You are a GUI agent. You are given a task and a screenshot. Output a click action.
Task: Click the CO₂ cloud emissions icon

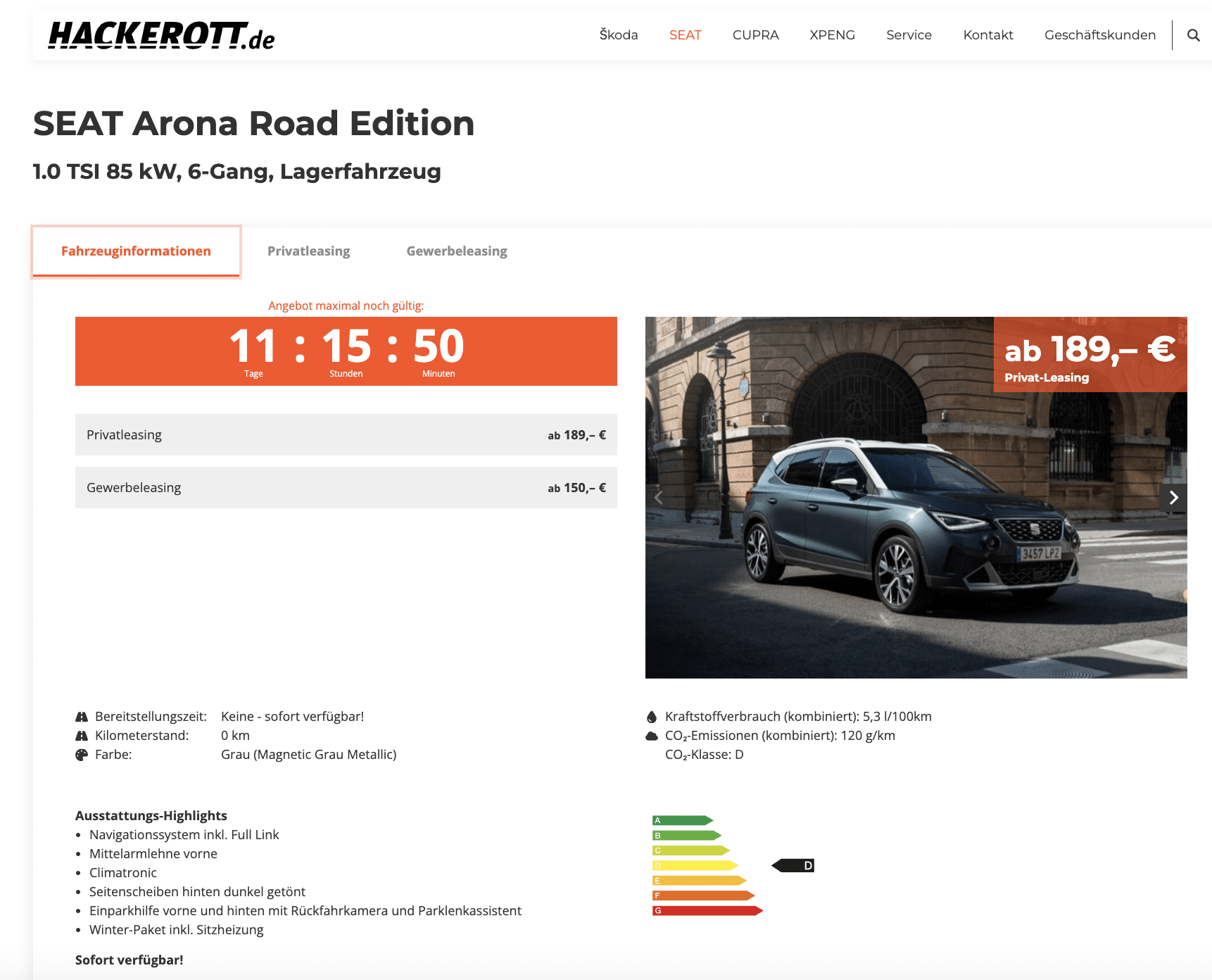pyautogui.click(x=652, y=736)
